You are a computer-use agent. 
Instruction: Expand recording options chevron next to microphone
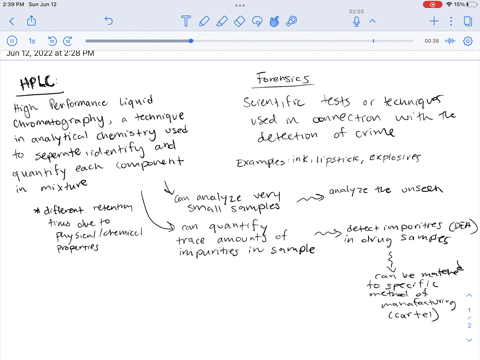(373, 21)
